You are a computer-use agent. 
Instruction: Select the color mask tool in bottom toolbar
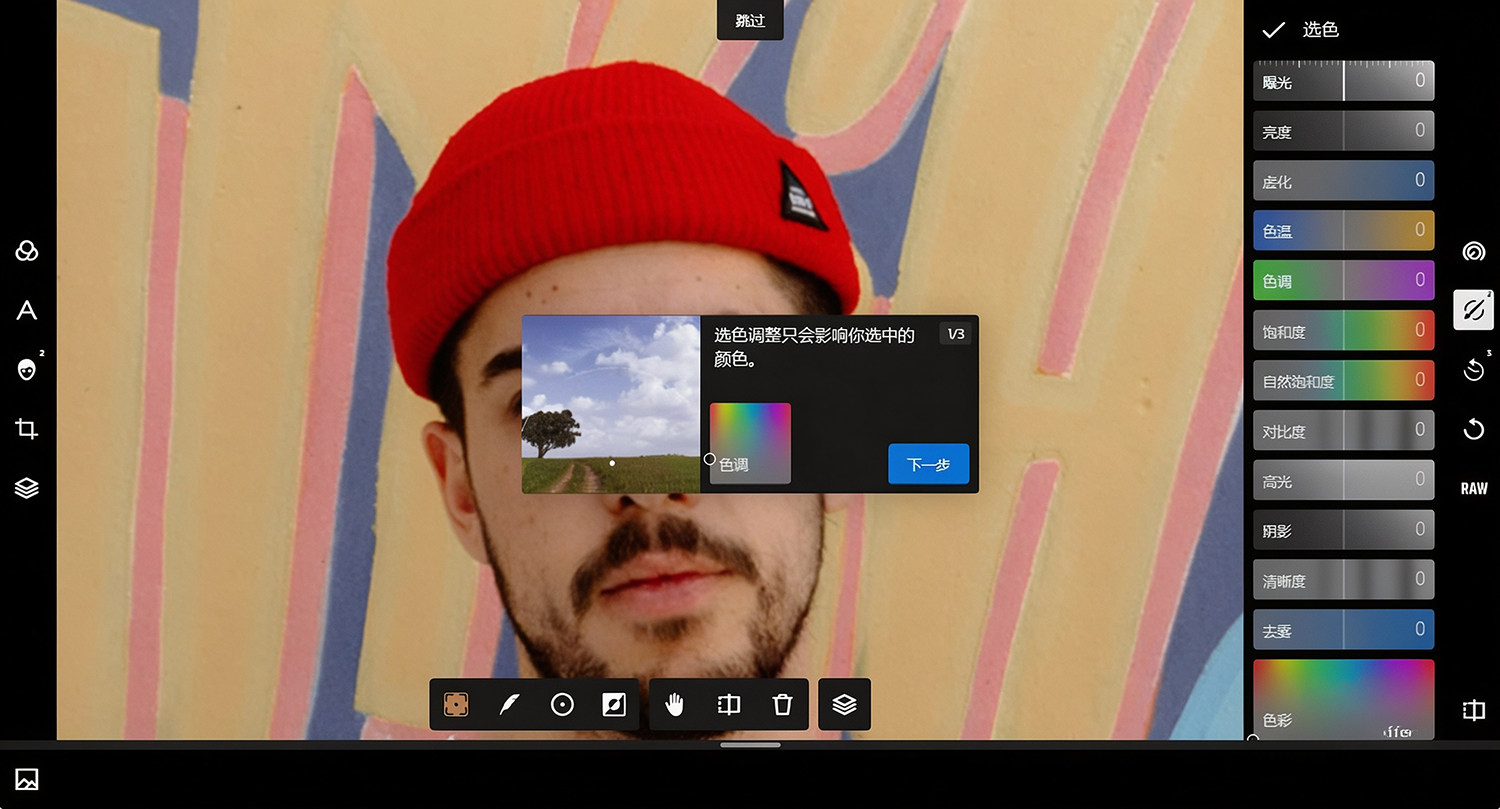coord(456,705)
